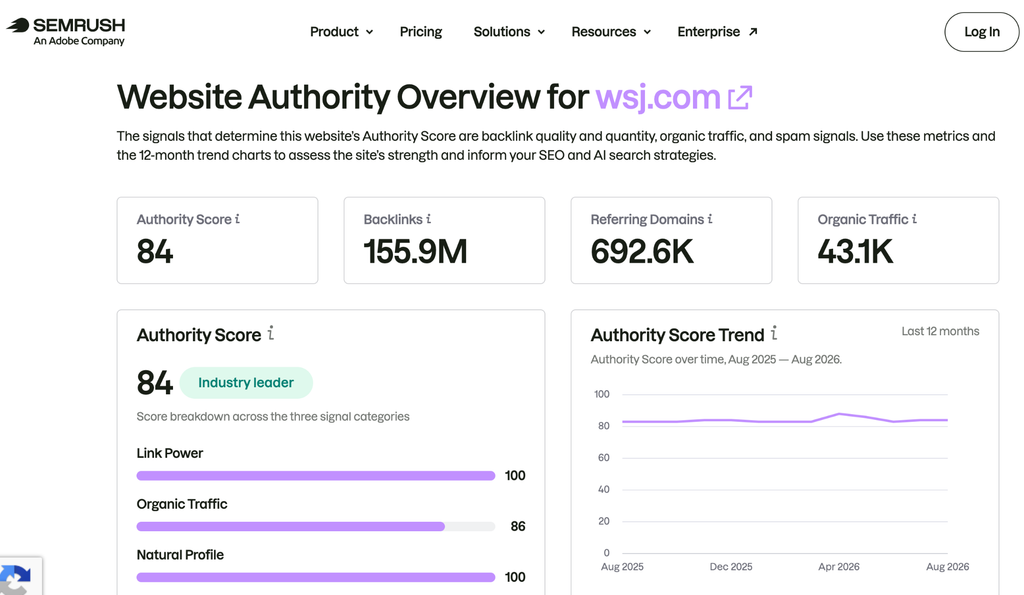Show info icon for Organic Traffic card

[x=914, y=219]
